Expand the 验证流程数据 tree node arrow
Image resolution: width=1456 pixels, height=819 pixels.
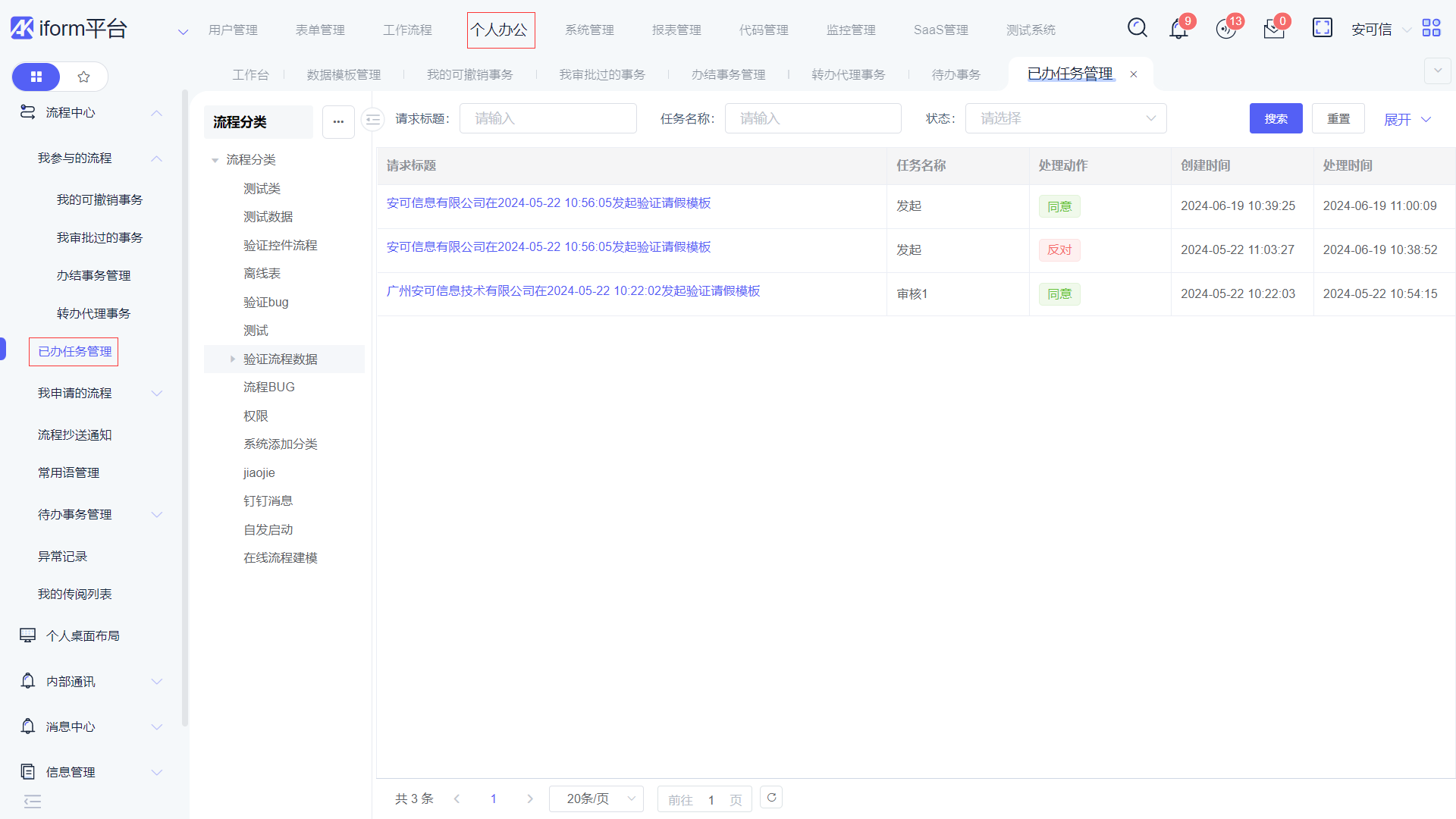233,359
